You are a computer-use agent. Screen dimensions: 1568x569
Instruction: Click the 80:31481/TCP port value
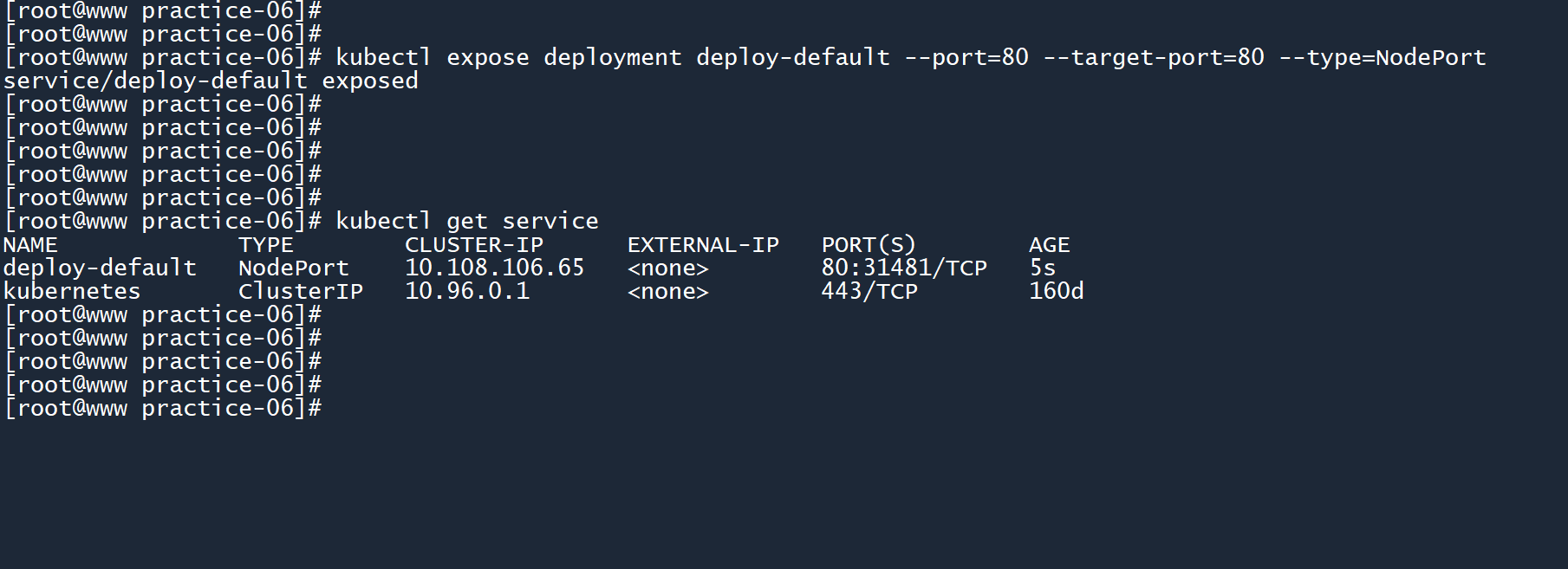click(x=904, y=268)
